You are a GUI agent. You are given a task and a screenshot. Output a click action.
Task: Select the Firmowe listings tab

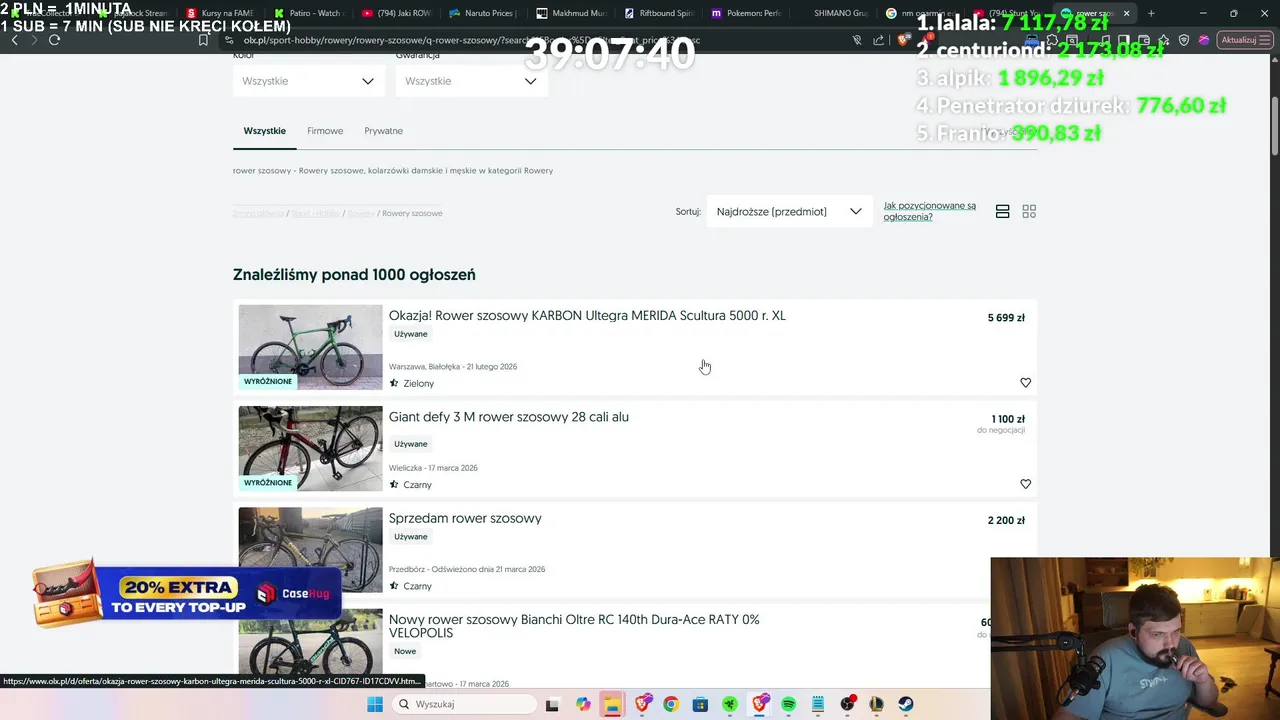pyautogui.click(x=325, y=131)
